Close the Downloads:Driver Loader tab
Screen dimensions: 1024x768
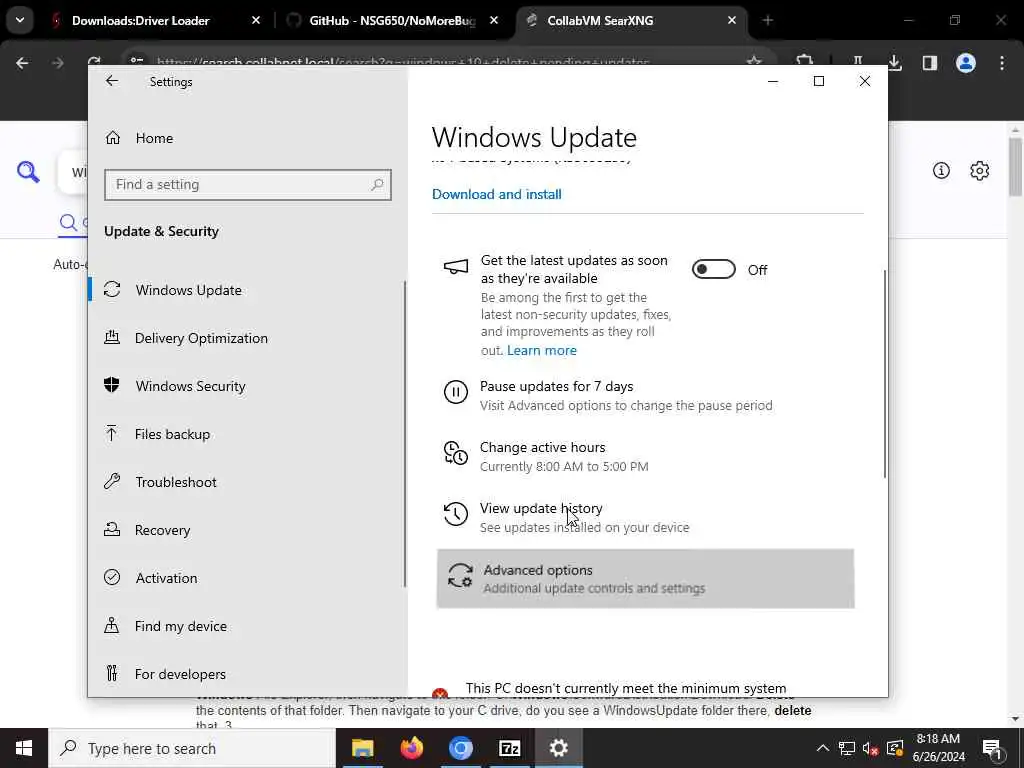click(x=256, y=20)
